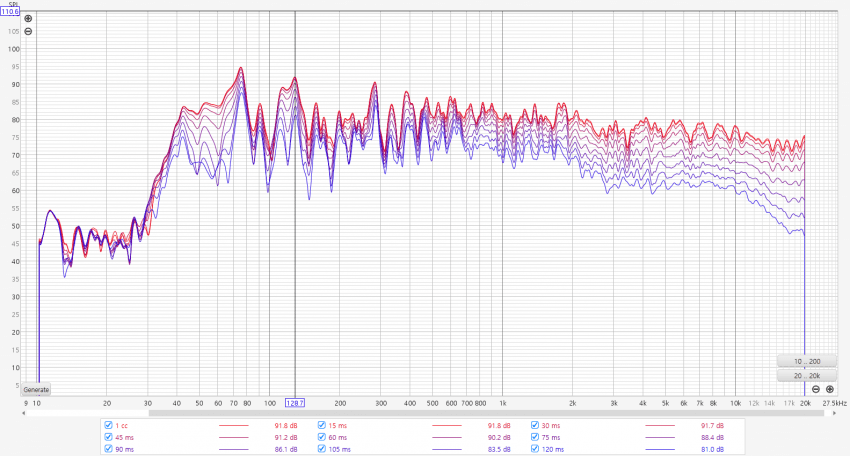The image size is (850, 456).
Task: Uncheck the 1 cc trace checkbox
Action: pos(108,425)
